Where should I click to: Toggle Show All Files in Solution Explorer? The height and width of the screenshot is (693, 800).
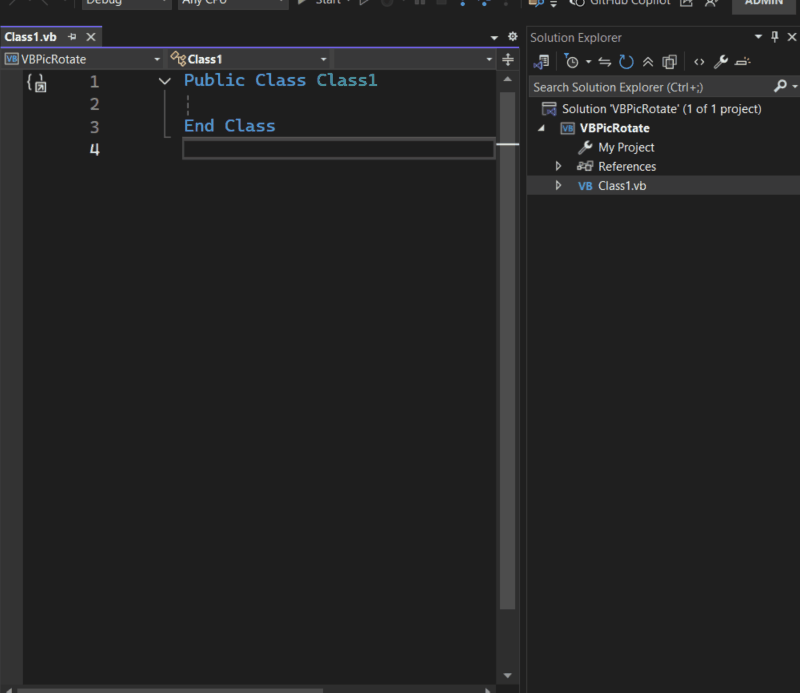click(669, 62)
